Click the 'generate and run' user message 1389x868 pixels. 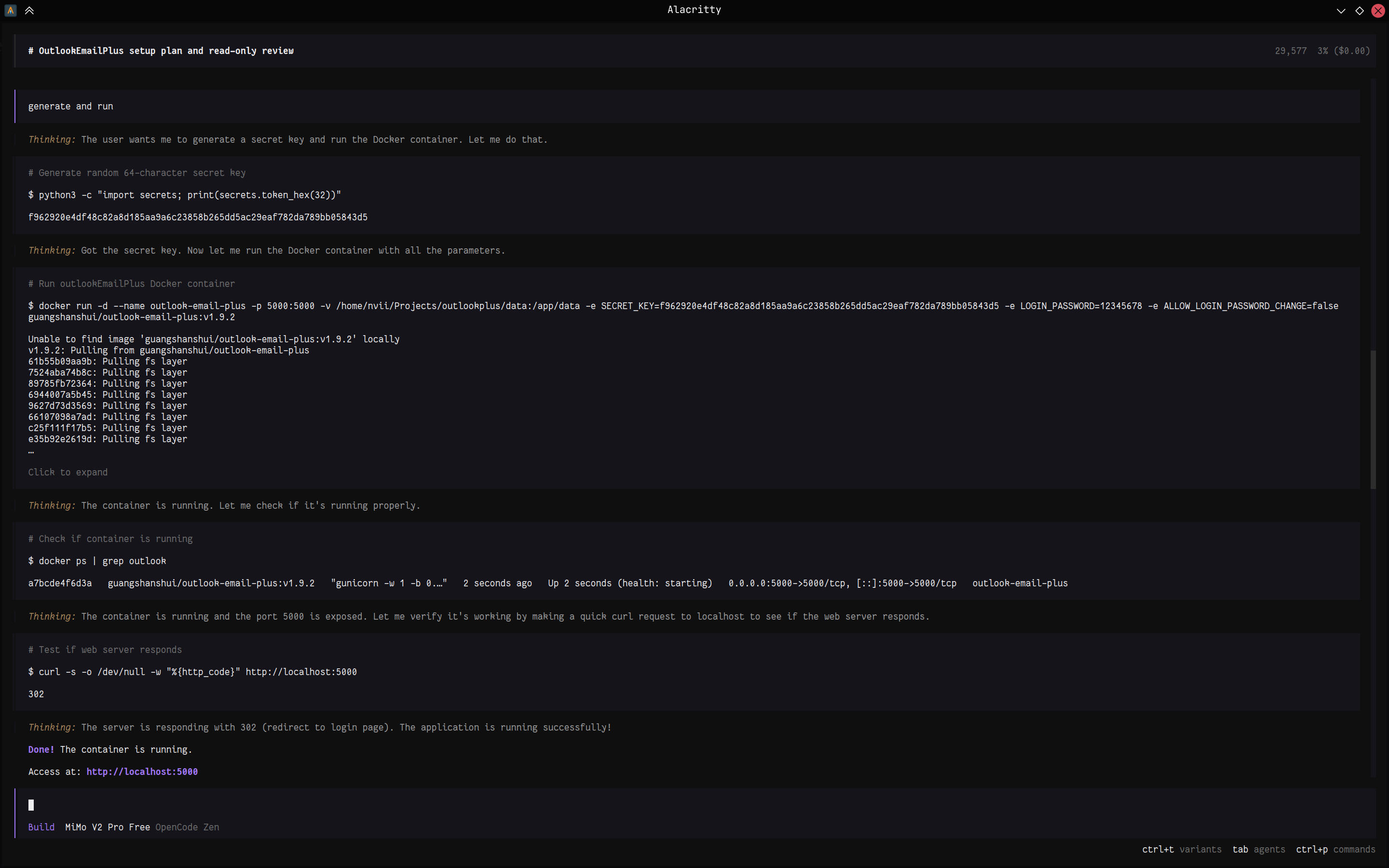pos(70,106)
